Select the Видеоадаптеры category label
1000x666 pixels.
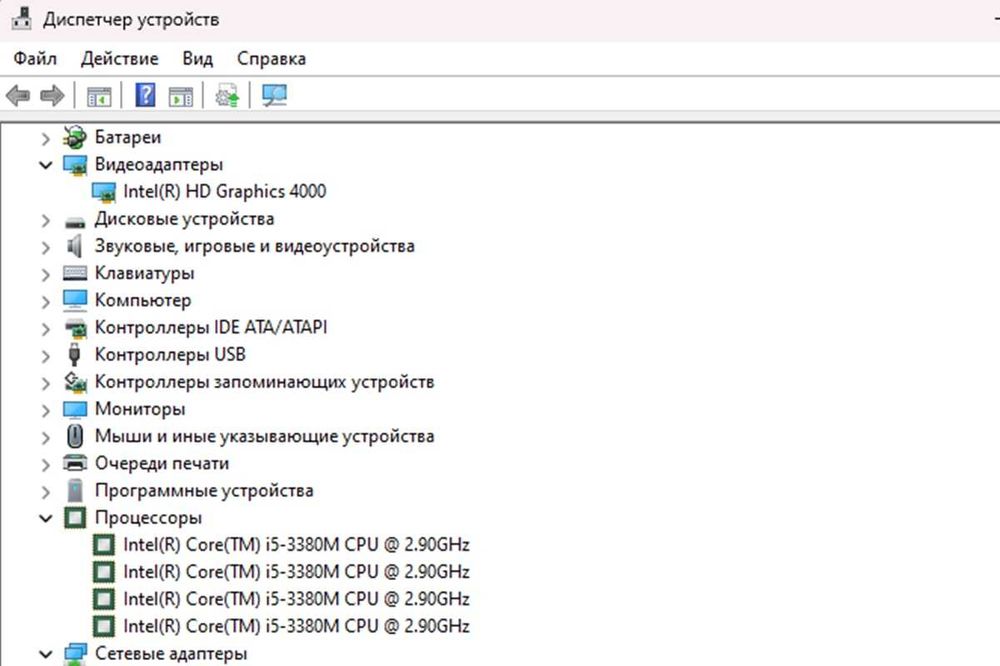[x=159, y=165]
